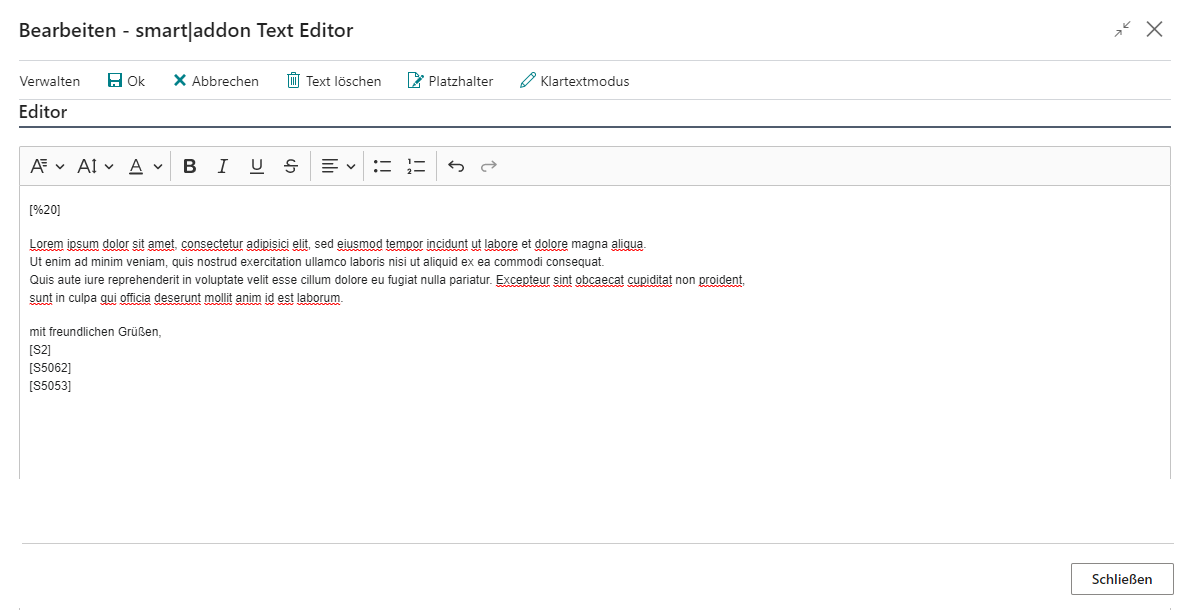Open the font color picker
This screenshot has height=610, width=1193.
coord(144,165)
